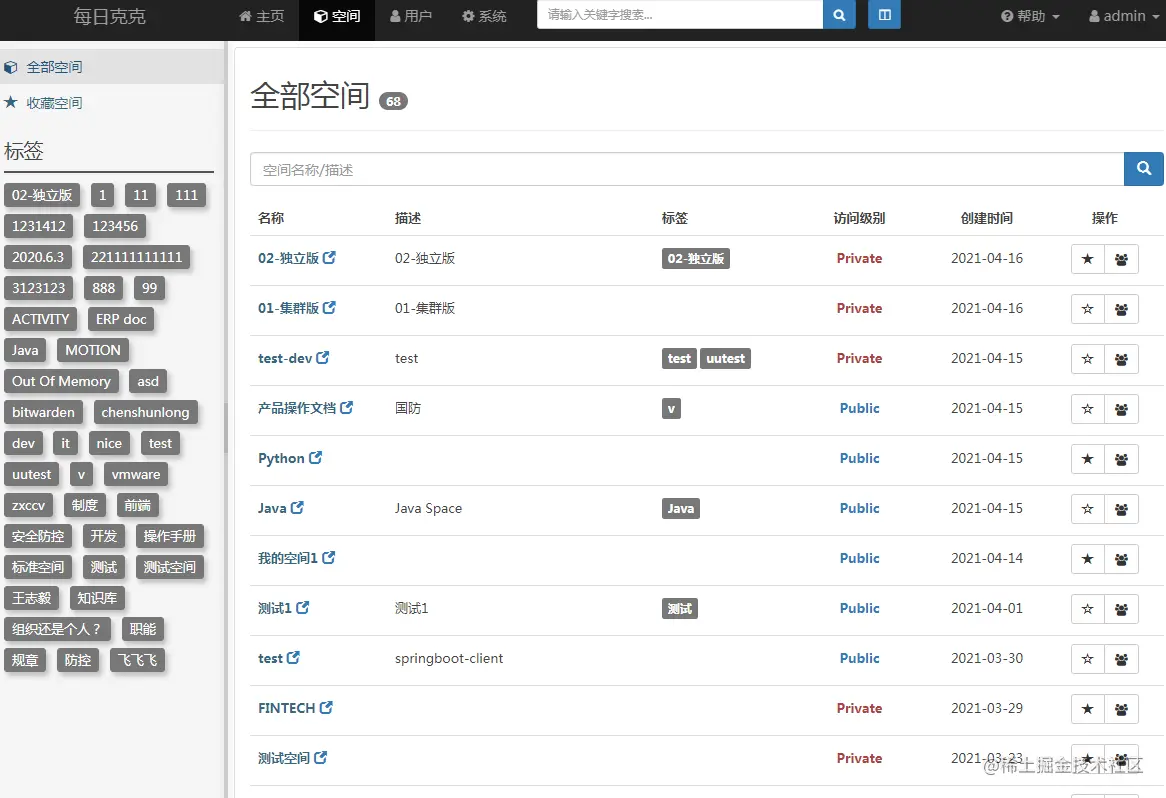The width and height of the screenshot is (1166, 798).
Task: Filter by the bitwarden tag
Action: coord(43,412)
